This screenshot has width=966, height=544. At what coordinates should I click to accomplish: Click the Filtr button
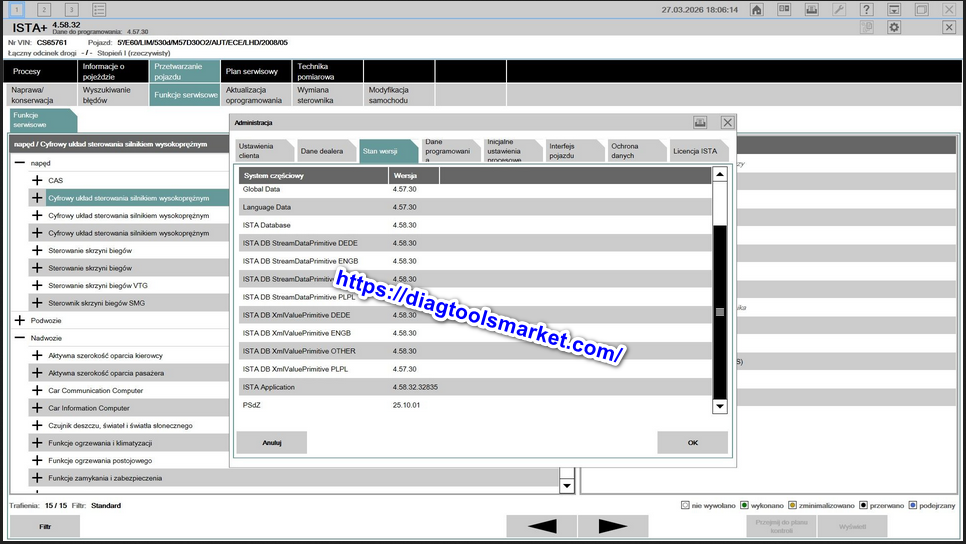pyautogui.click(x=45, y=526)
